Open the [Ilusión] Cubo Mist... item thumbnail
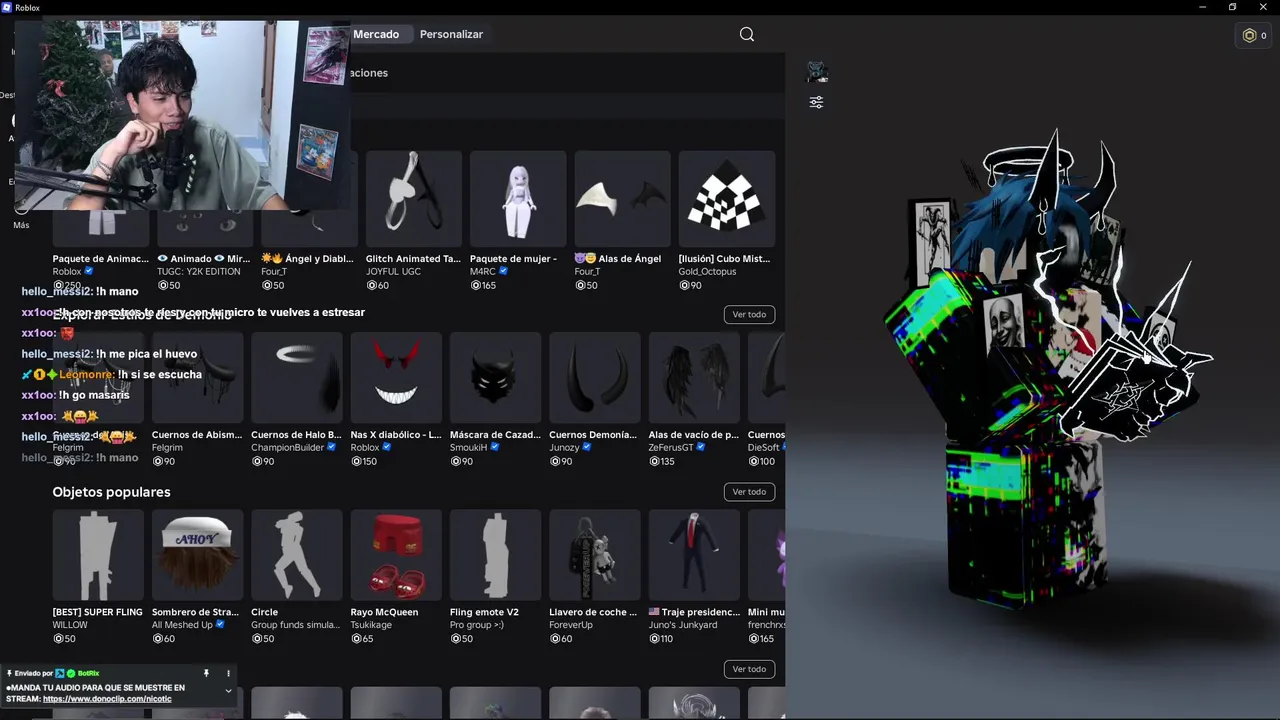This screenshot has height=720, width=1280. (x=727, y=199)
